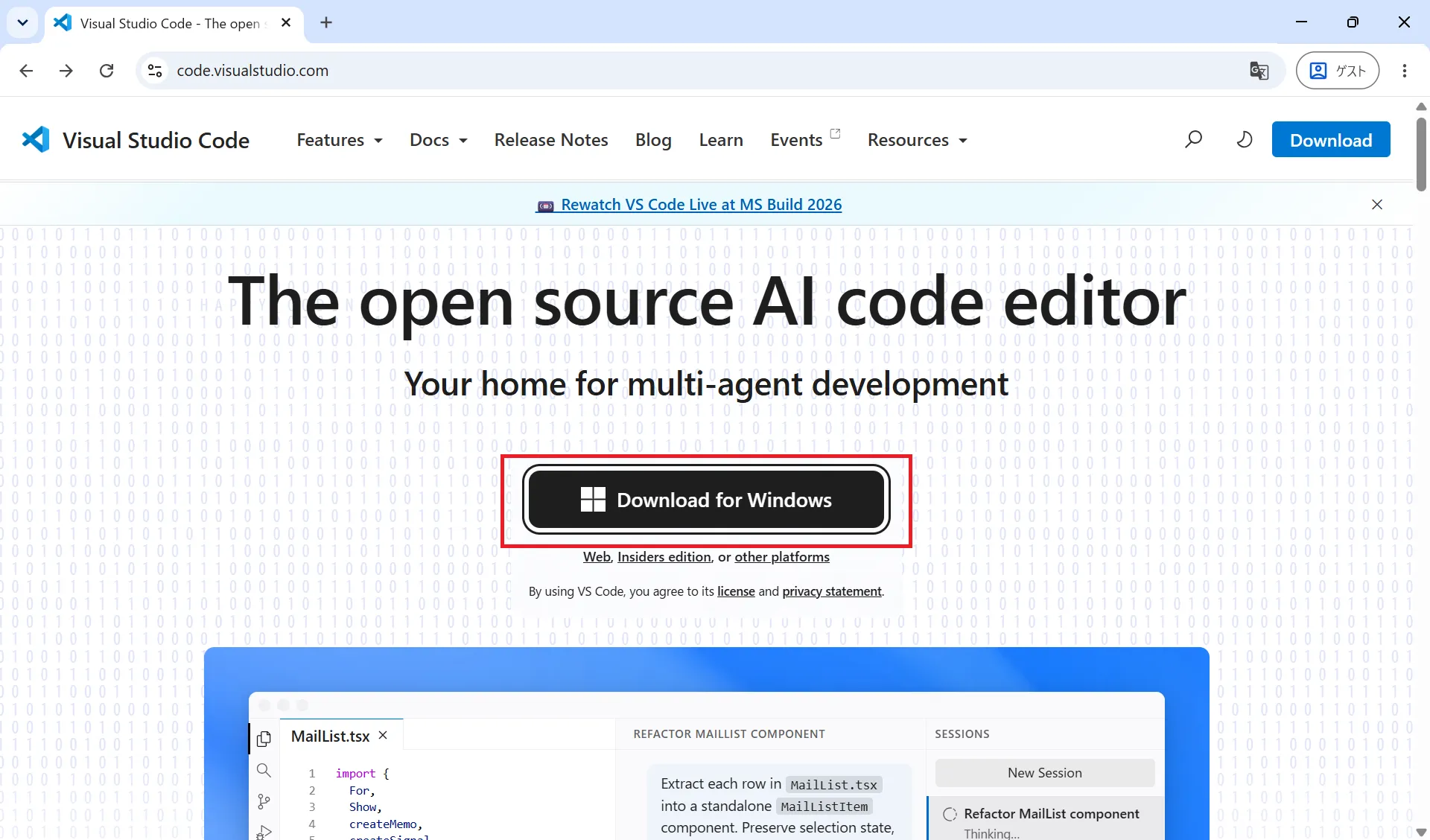
Task: Click the Explorer files icon in editor mockup
Action: click(x=264, y=739)
